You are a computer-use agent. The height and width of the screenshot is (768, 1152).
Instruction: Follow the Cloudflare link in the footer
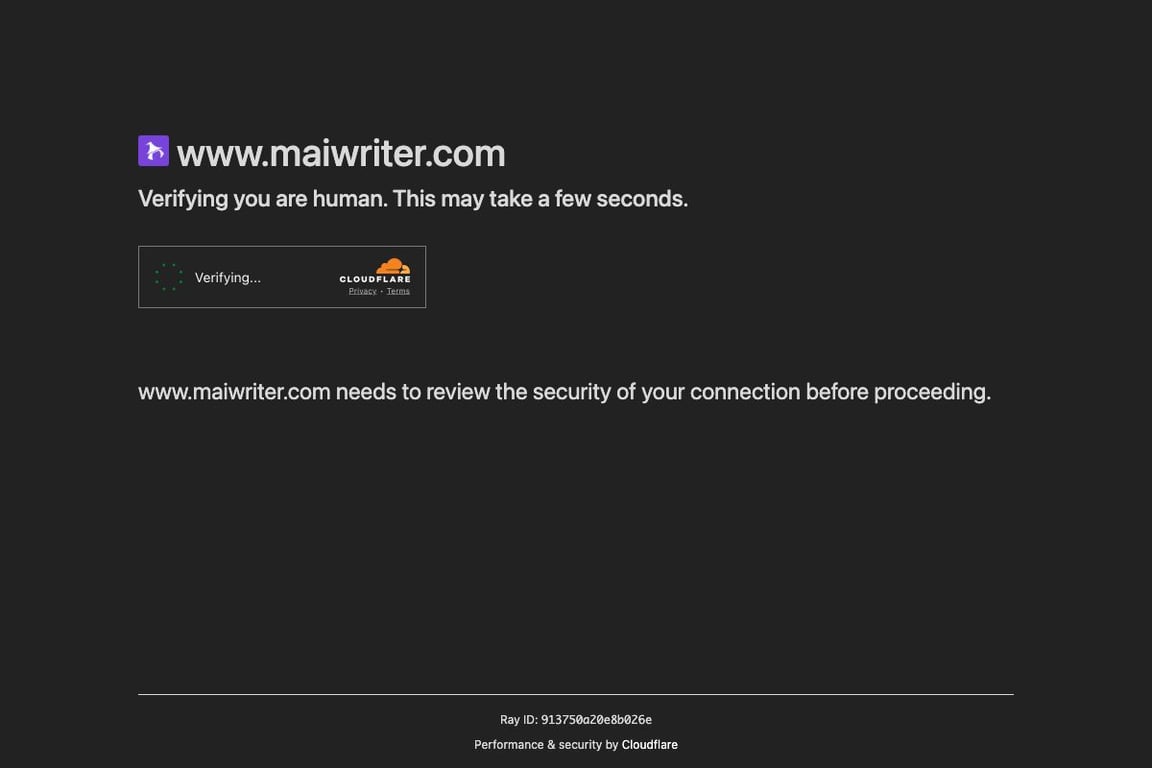[649, 744]
